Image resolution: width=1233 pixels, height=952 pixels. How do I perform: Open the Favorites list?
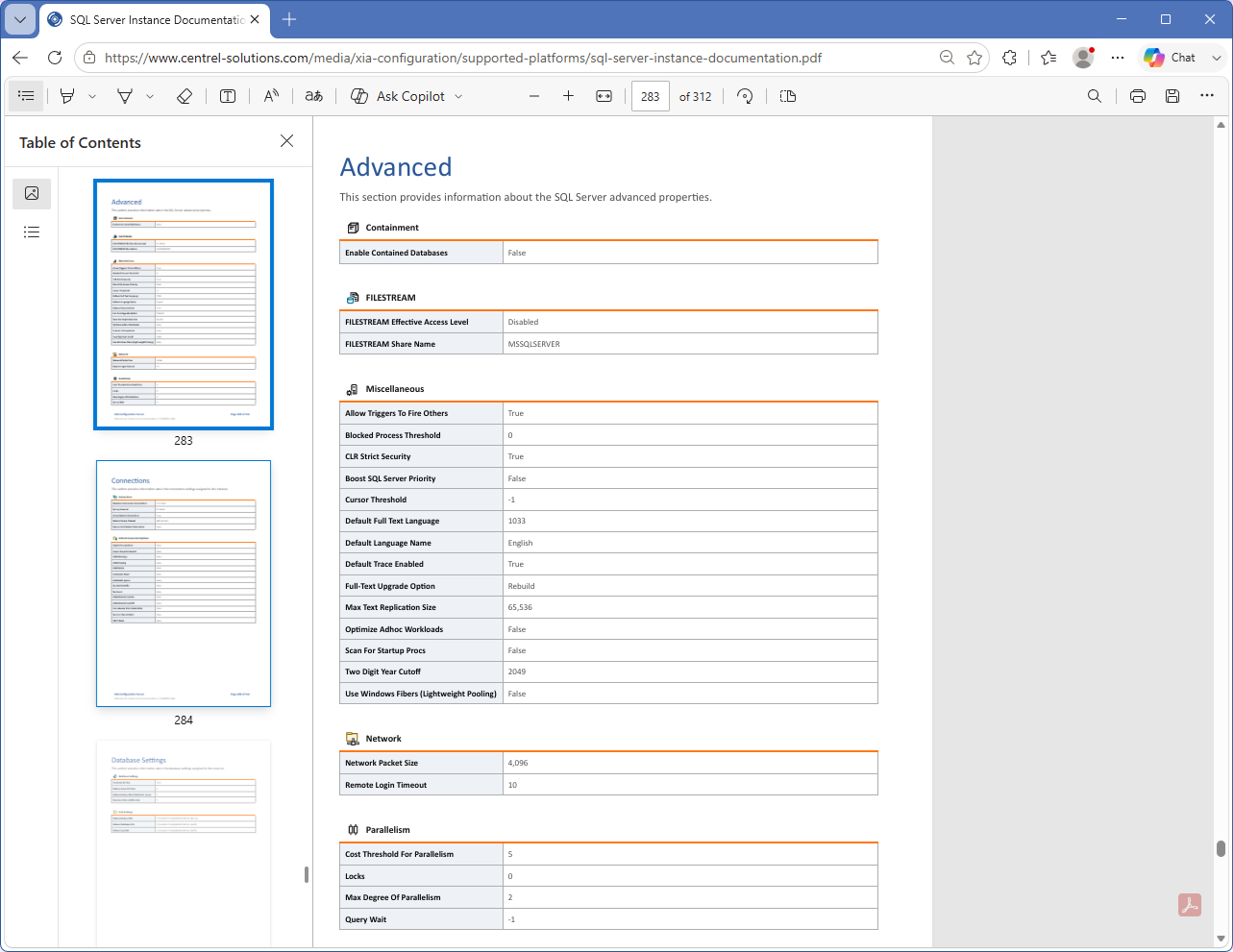(x=1048, y=58)
